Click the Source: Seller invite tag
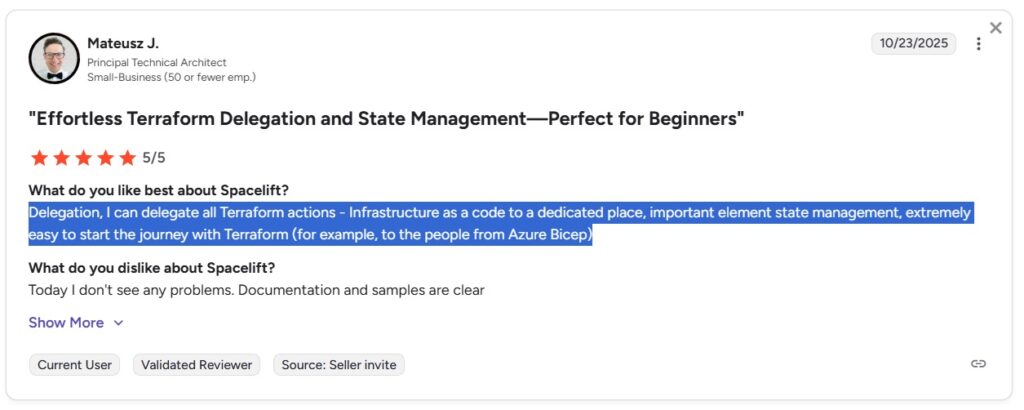 pos(338,365)
